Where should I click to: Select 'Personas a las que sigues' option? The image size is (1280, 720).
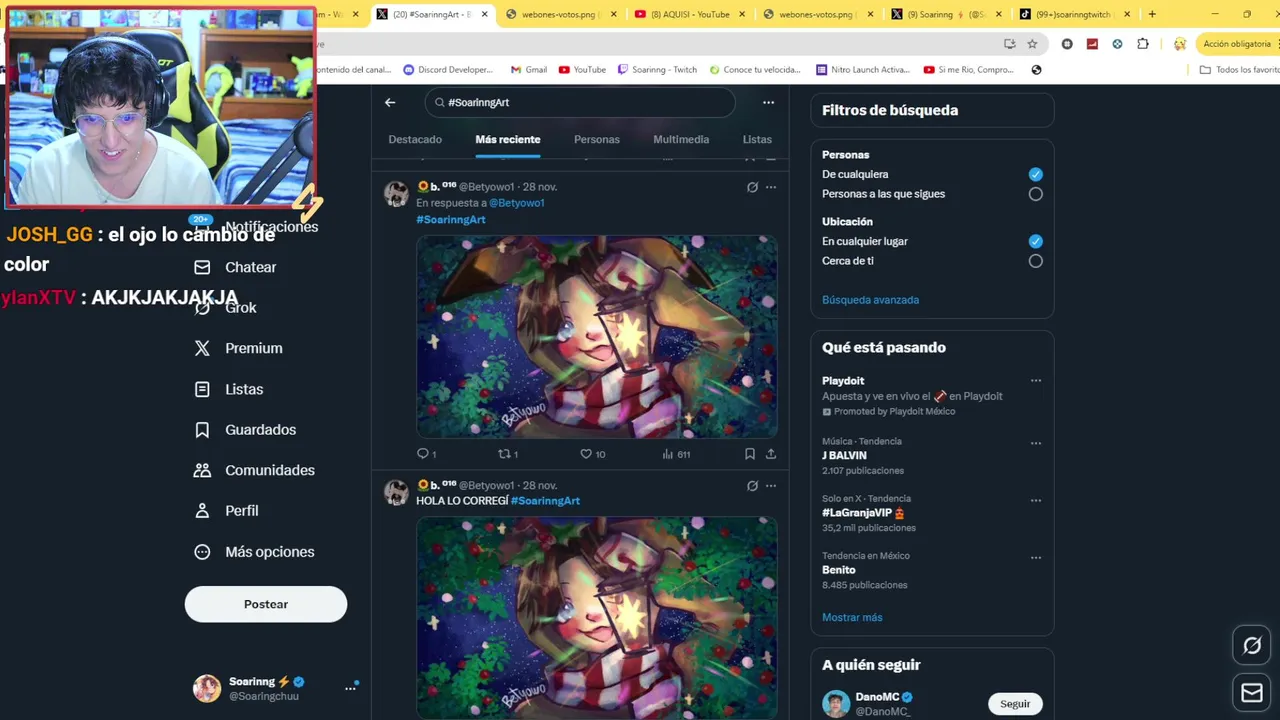1035,194
